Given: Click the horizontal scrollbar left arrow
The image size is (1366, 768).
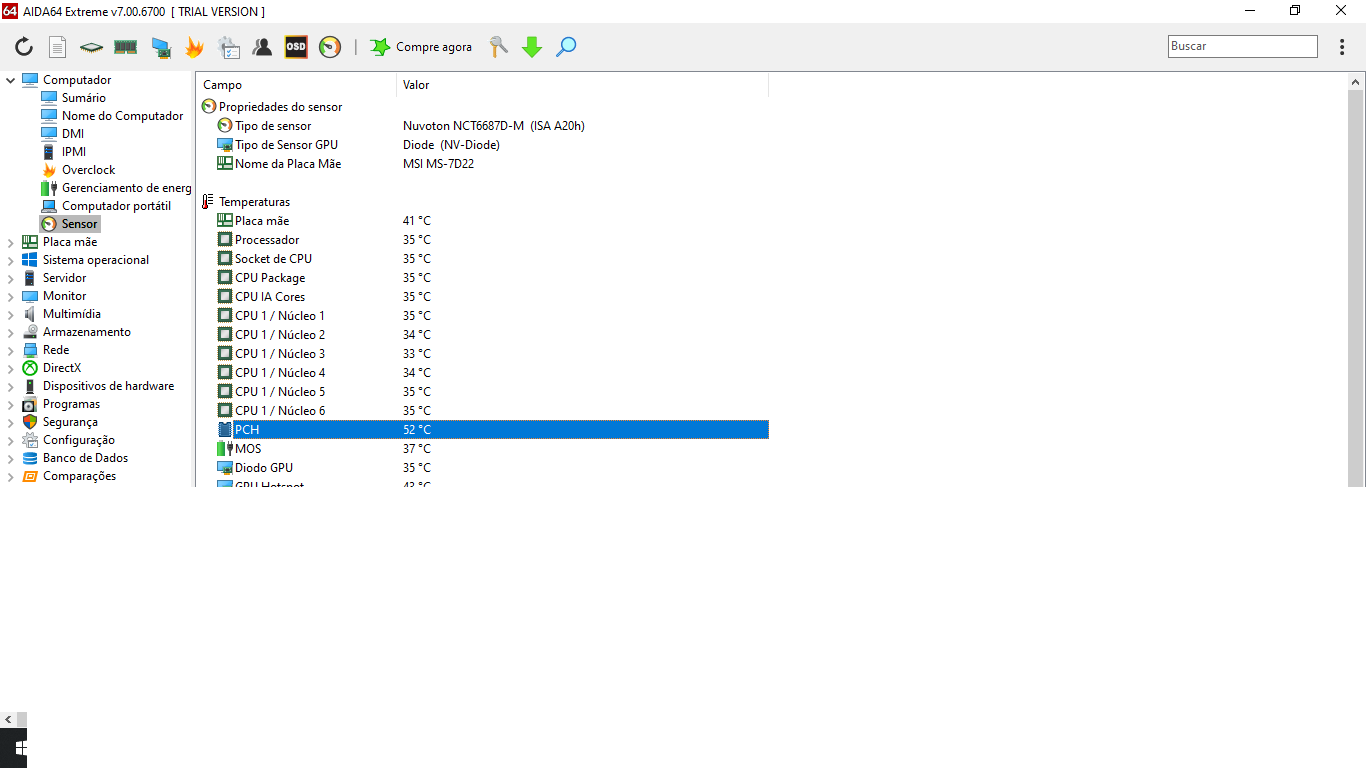Looking at the screenshot, I should pos(8,719).
